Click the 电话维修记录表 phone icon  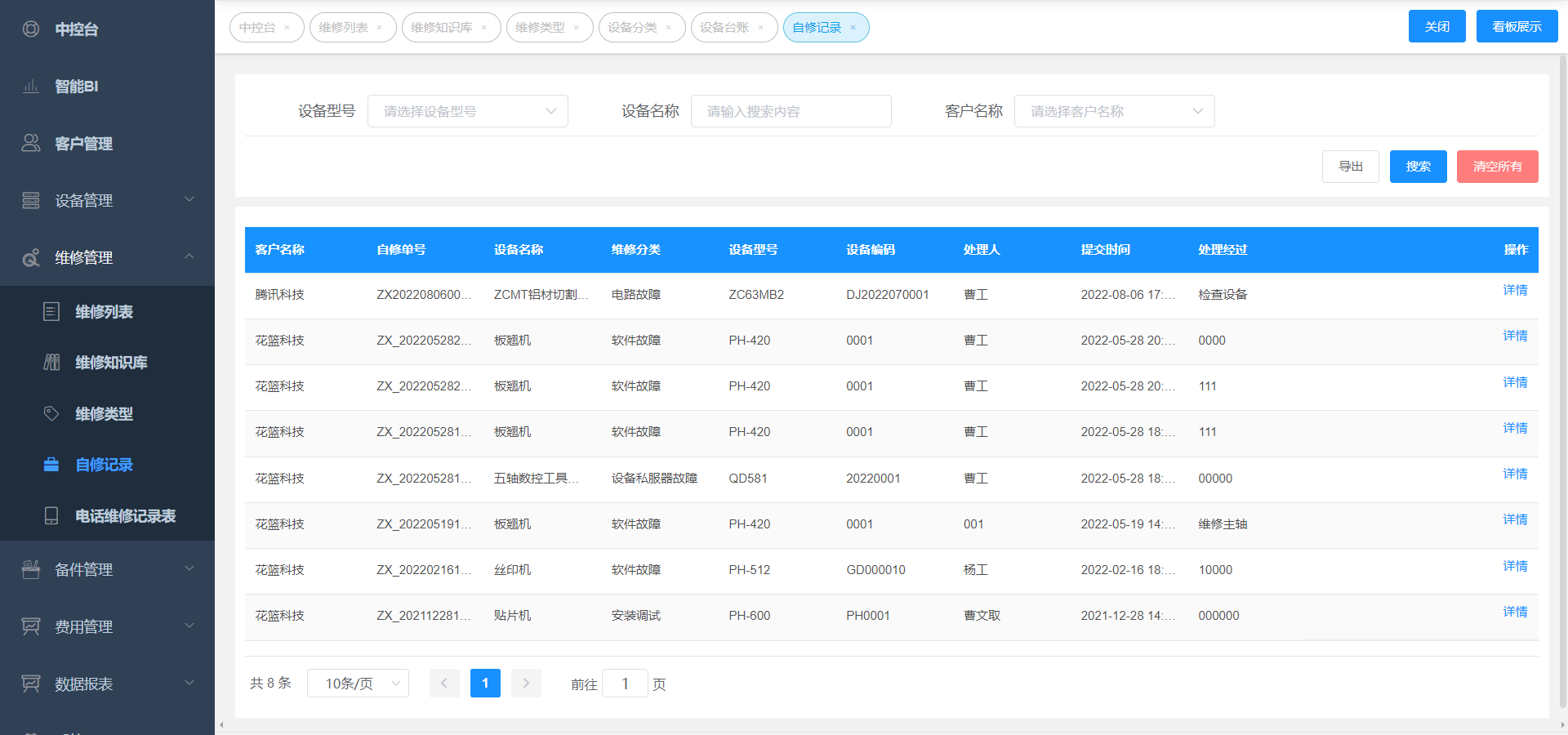[51, 515]
